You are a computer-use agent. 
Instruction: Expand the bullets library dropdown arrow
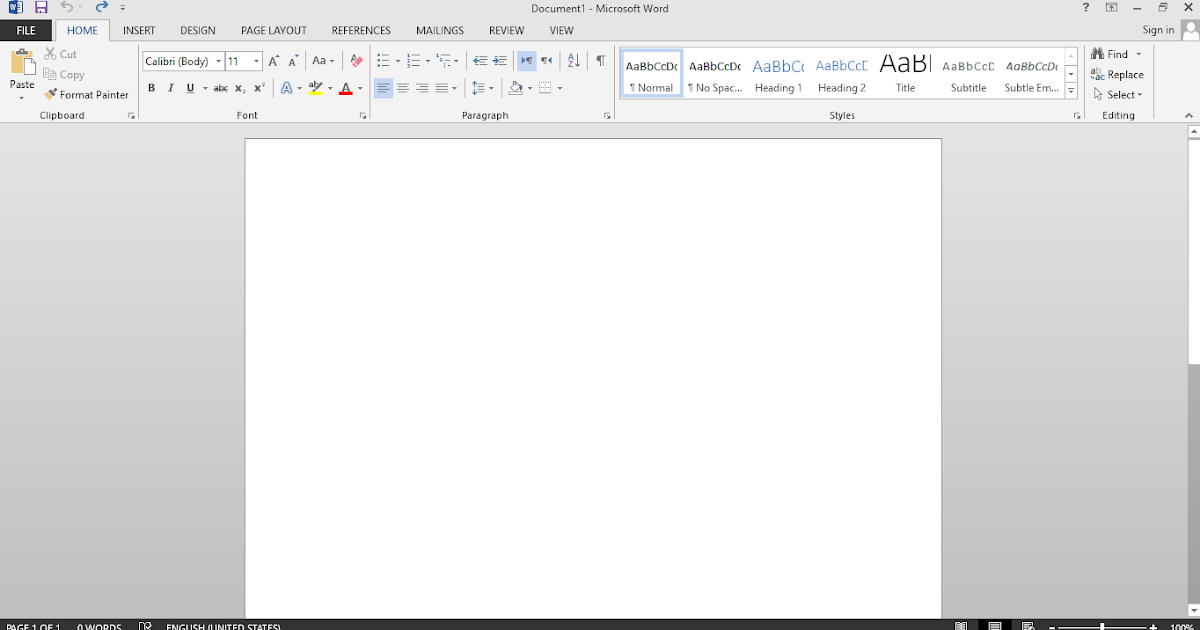(398, 61)
